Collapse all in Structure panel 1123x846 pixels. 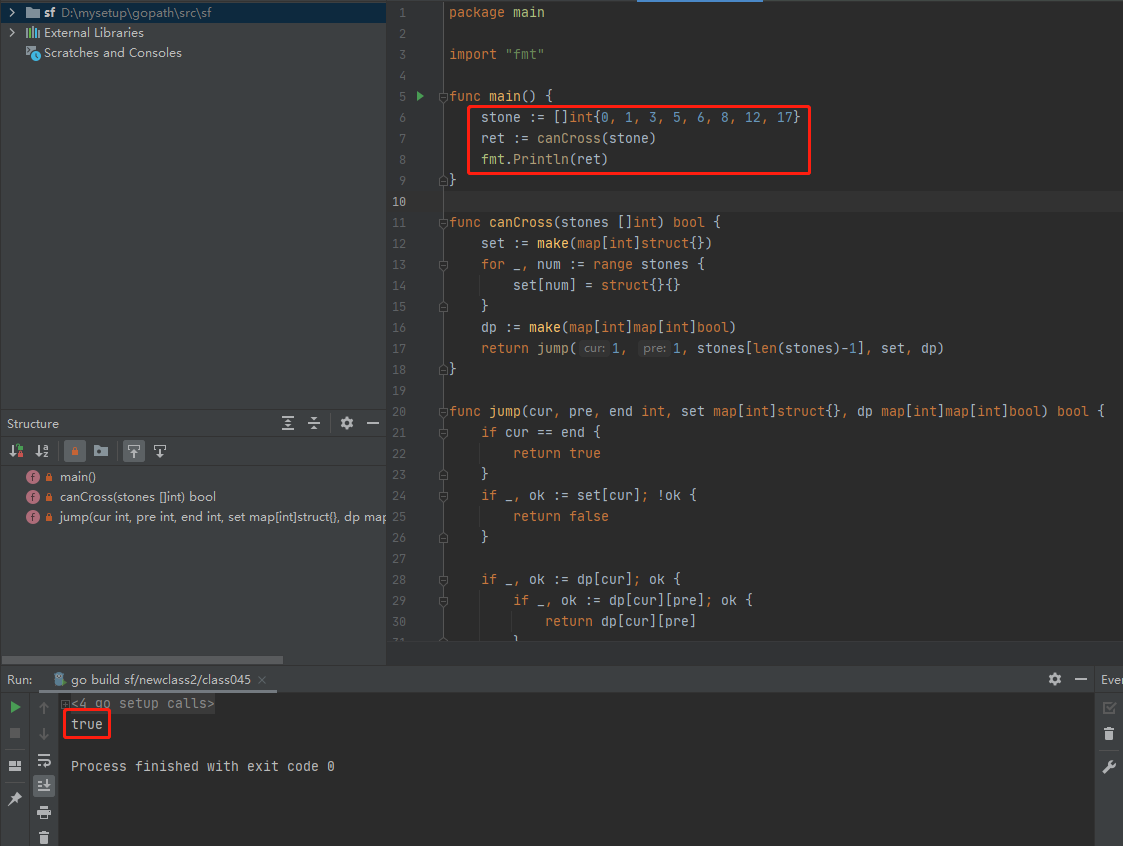(314, 423)
